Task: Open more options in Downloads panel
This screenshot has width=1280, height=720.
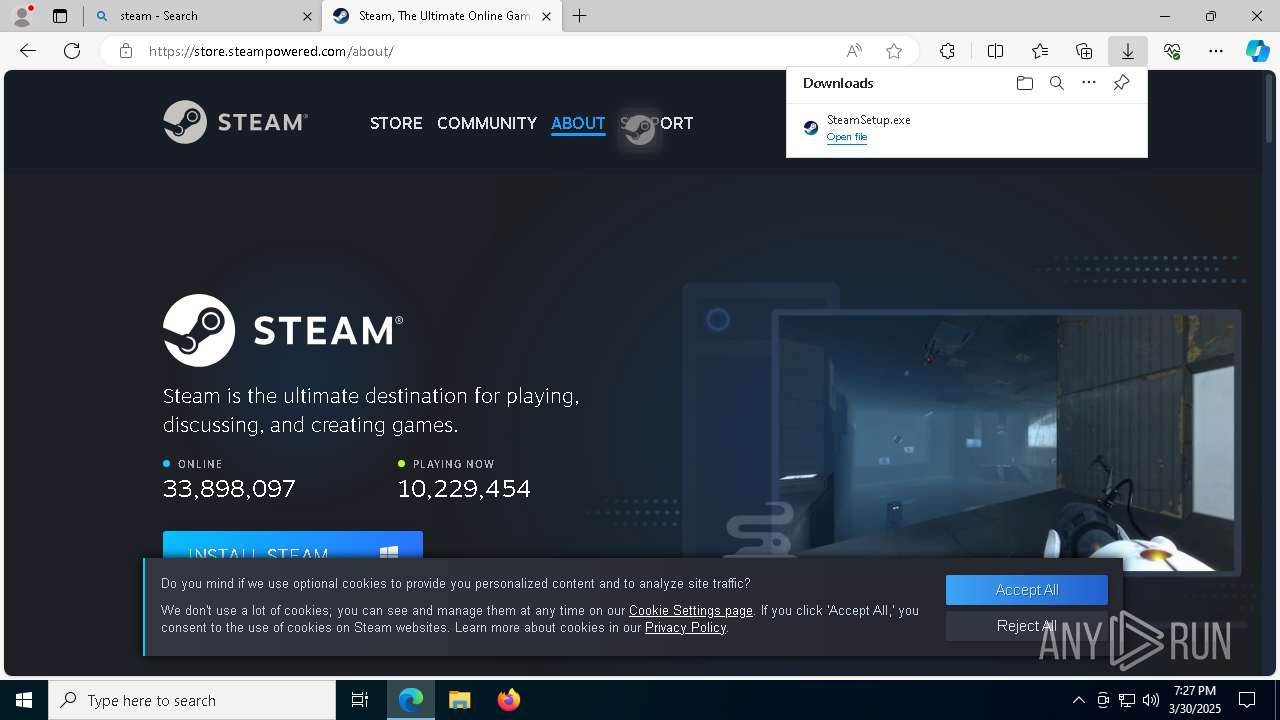Action: coord(1089,83)
